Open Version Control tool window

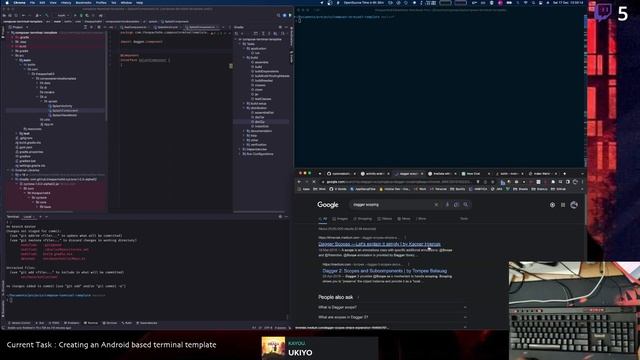pyautogui.click(x=20, y=323)
